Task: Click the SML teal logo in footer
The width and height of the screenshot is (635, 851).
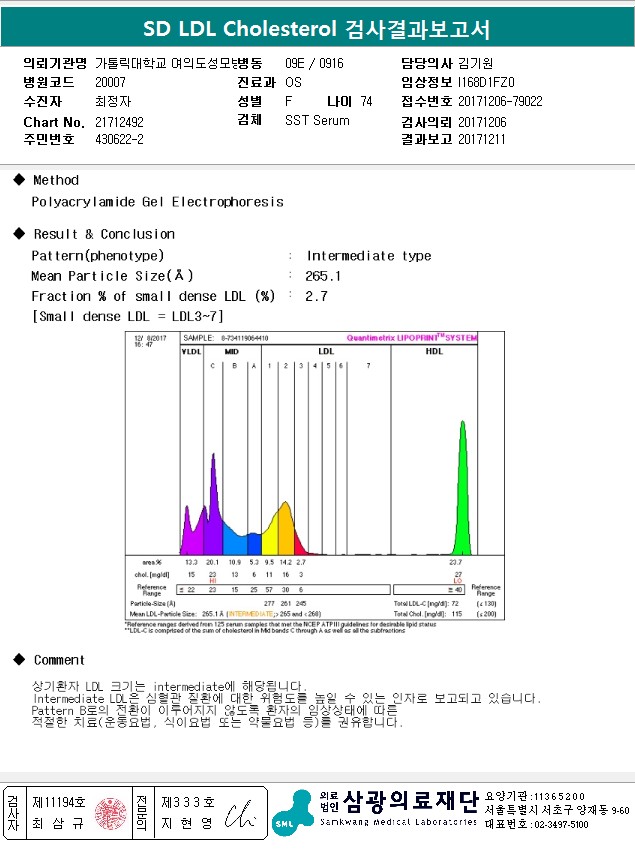Action: [292, 813]
